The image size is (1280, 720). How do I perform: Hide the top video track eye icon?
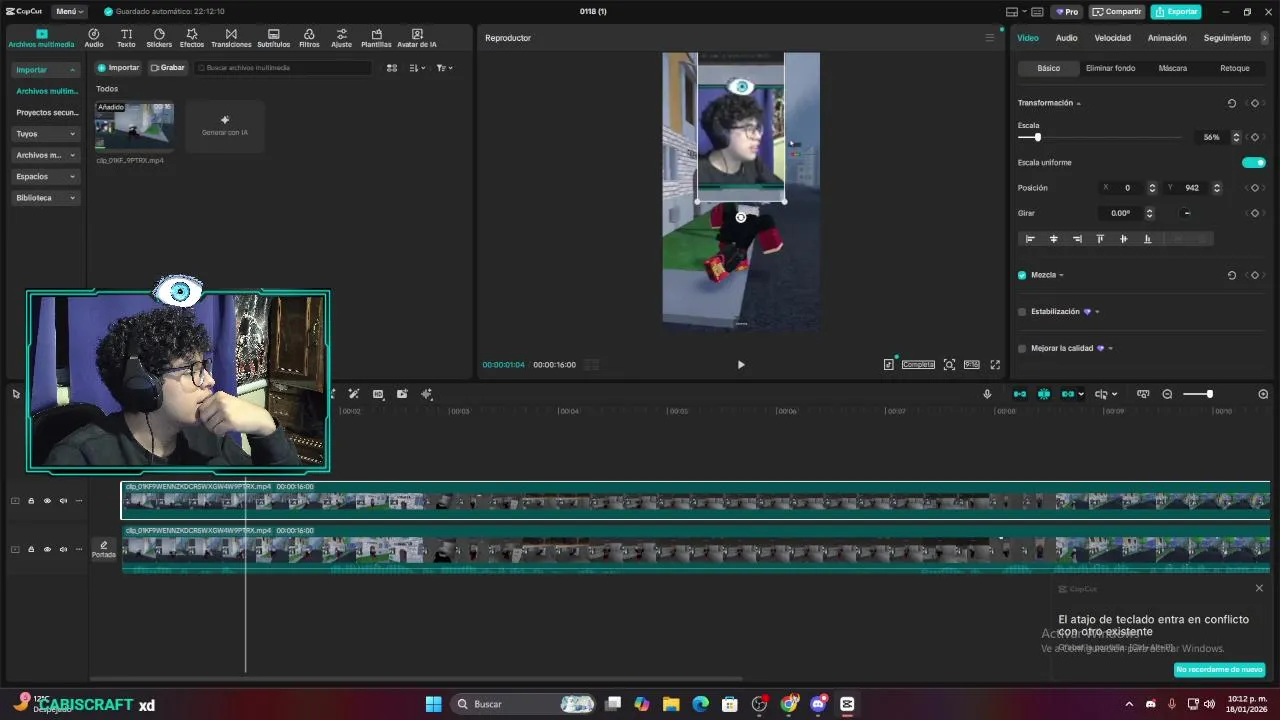[47, 501]
